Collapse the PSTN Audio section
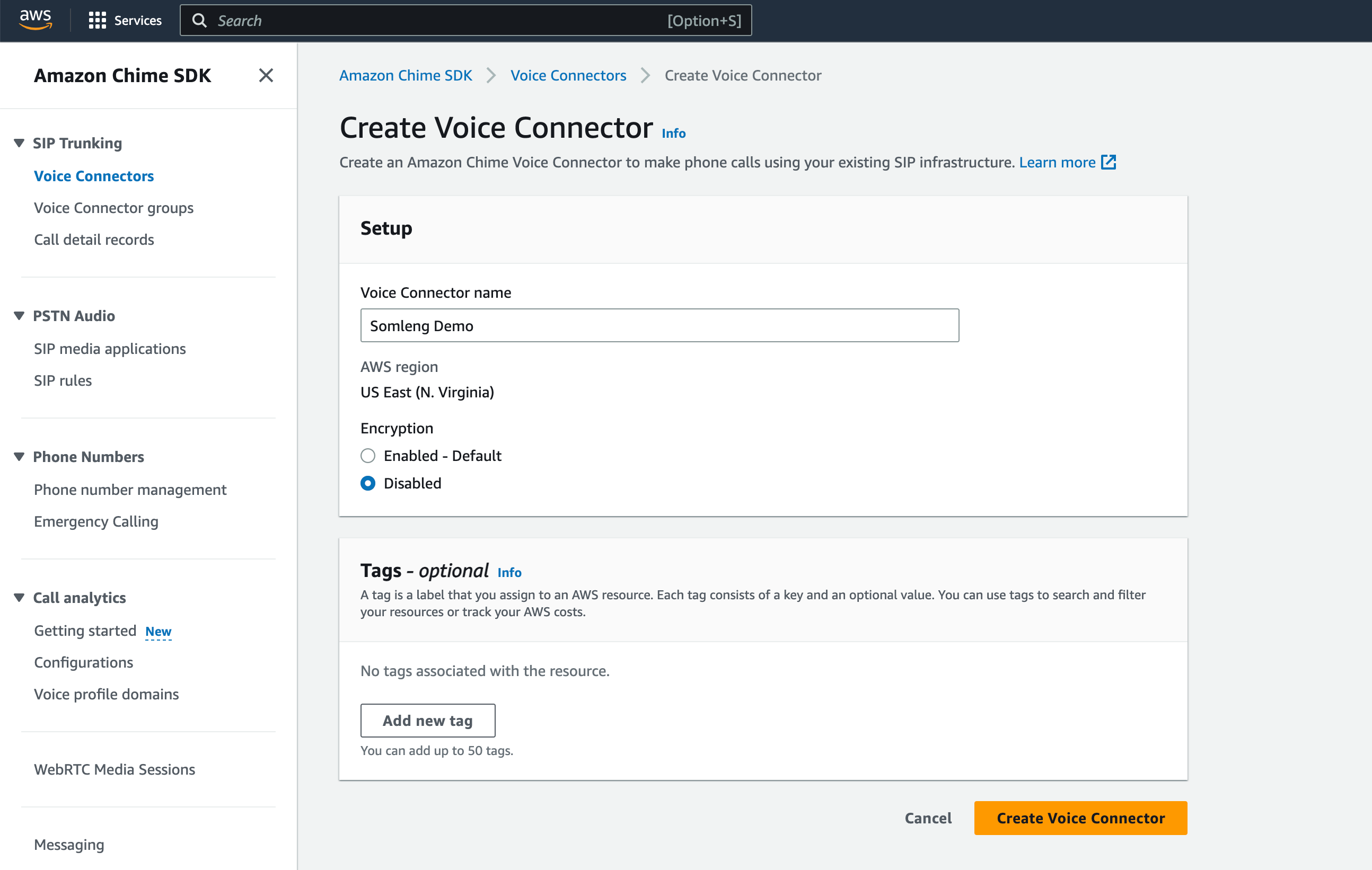The image size is (1372, 870). [20, 315]
